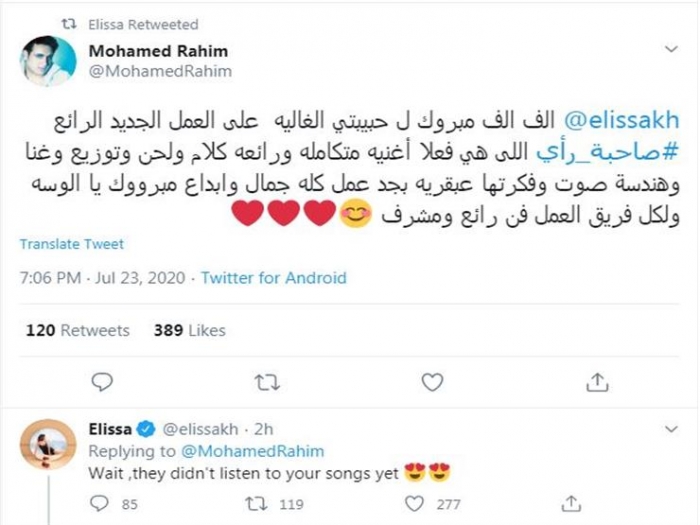View the 120 Retweets list
Viewport: 700px width, 525px height.
pos(81,330)
